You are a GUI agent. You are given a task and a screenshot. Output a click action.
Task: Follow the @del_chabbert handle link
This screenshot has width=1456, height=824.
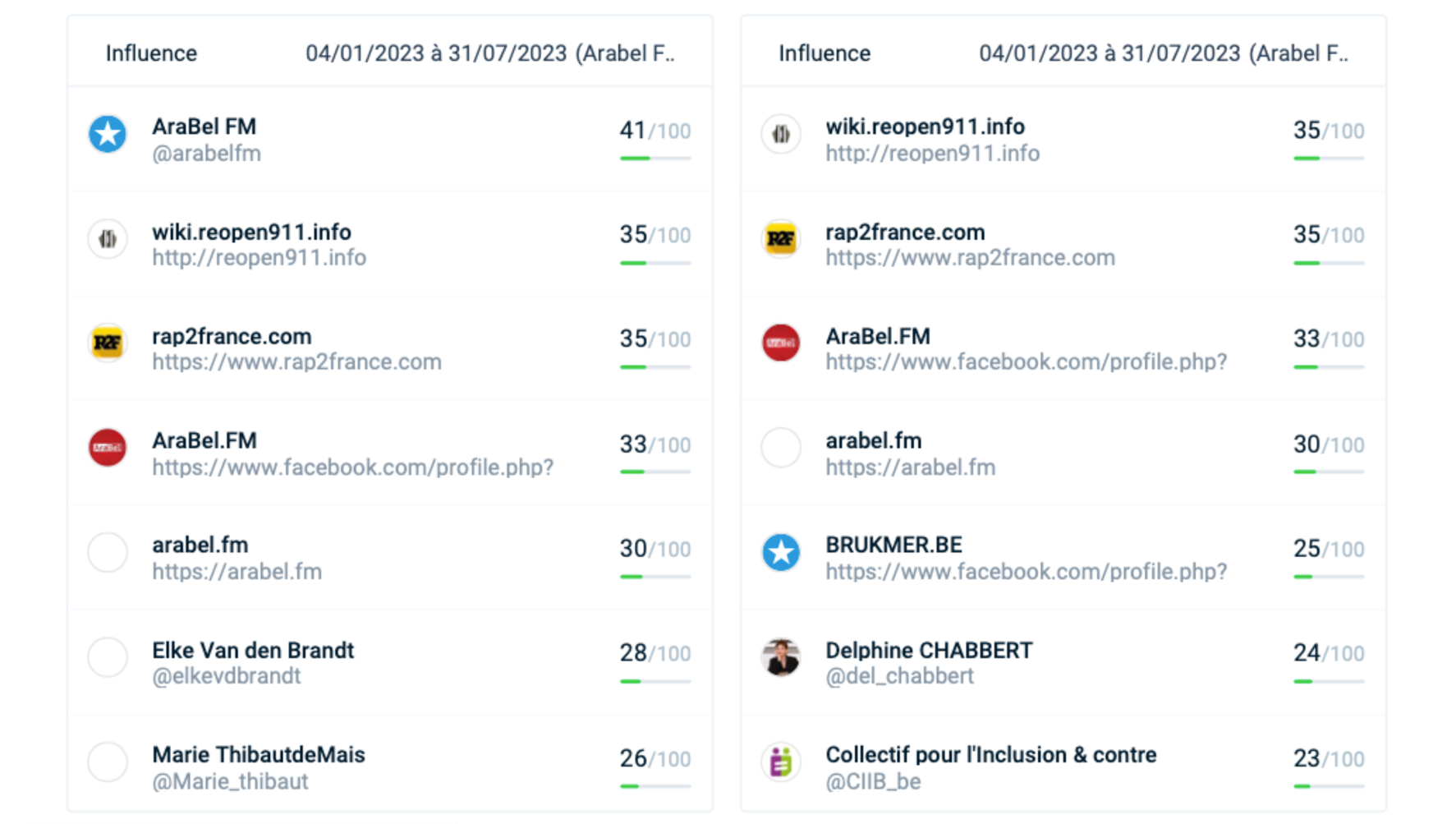pos(899,676)
